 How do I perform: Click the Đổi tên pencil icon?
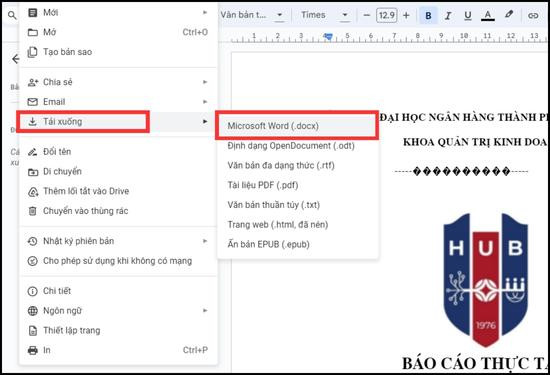point(33,152)
